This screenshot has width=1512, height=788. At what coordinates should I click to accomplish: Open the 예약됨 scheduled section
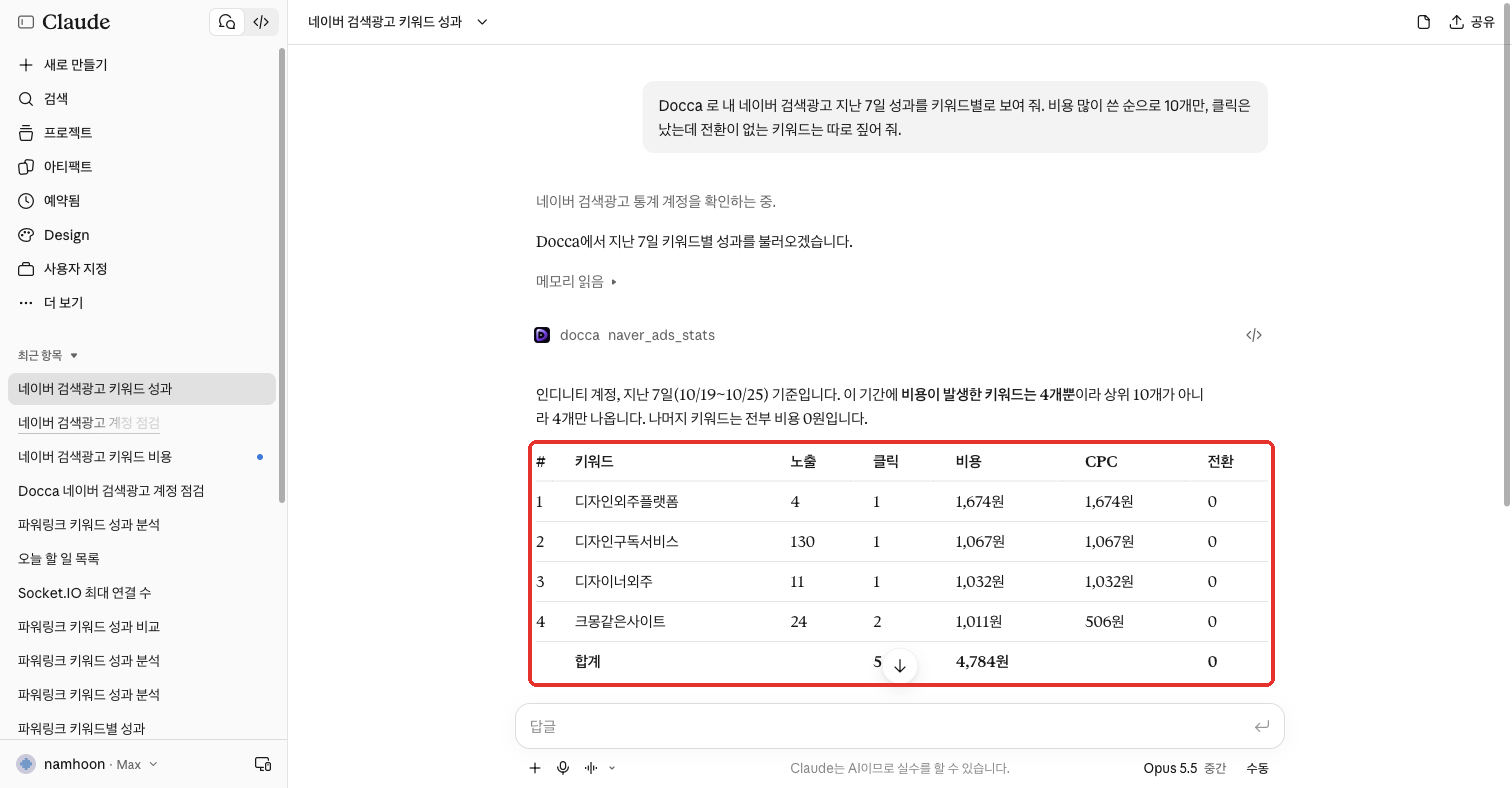(143, 201)
